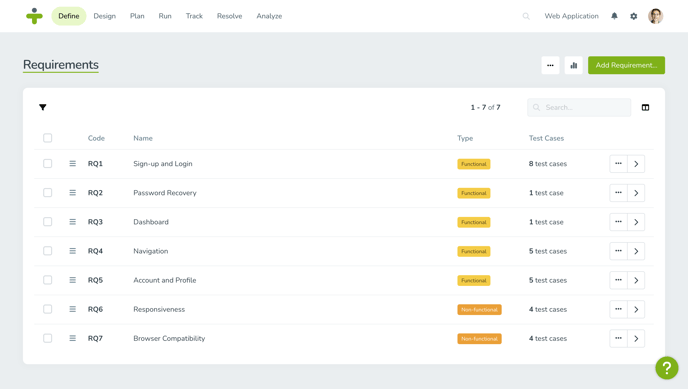The height and width of the screenshot is (389, 688).
Task: Check the RQ4 row checkbox
Action: tap(47, 251)
